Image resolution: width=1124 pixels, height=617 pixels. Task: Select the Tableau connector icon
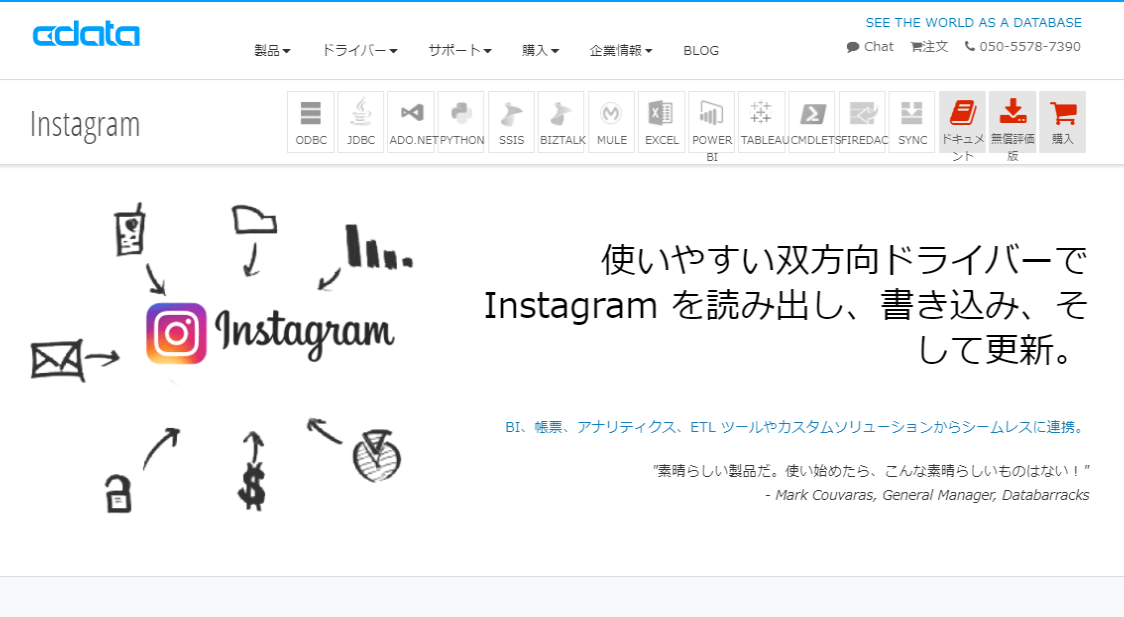[x=762, y=122]
